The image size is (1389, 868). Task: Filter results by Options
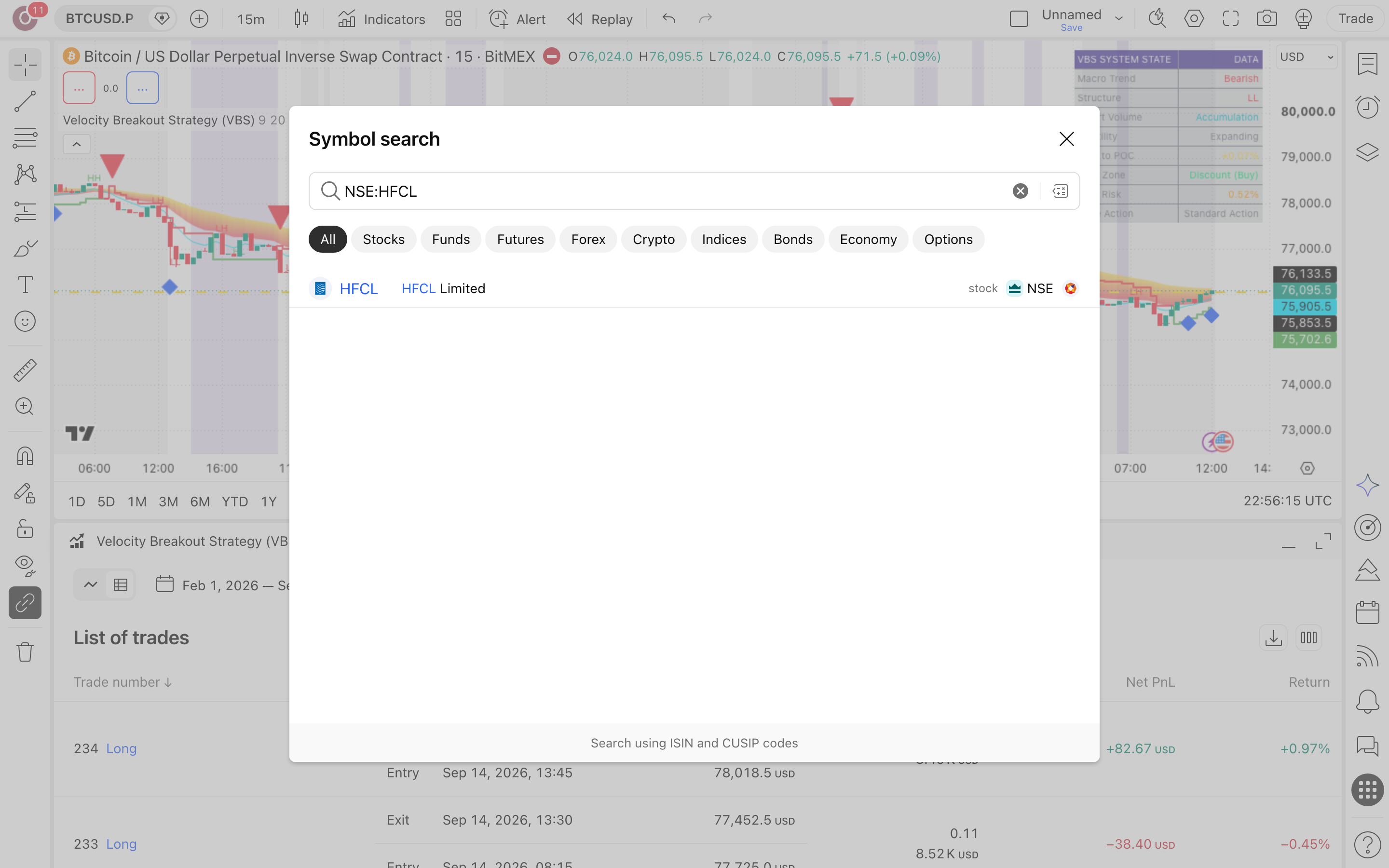[948, 239]
